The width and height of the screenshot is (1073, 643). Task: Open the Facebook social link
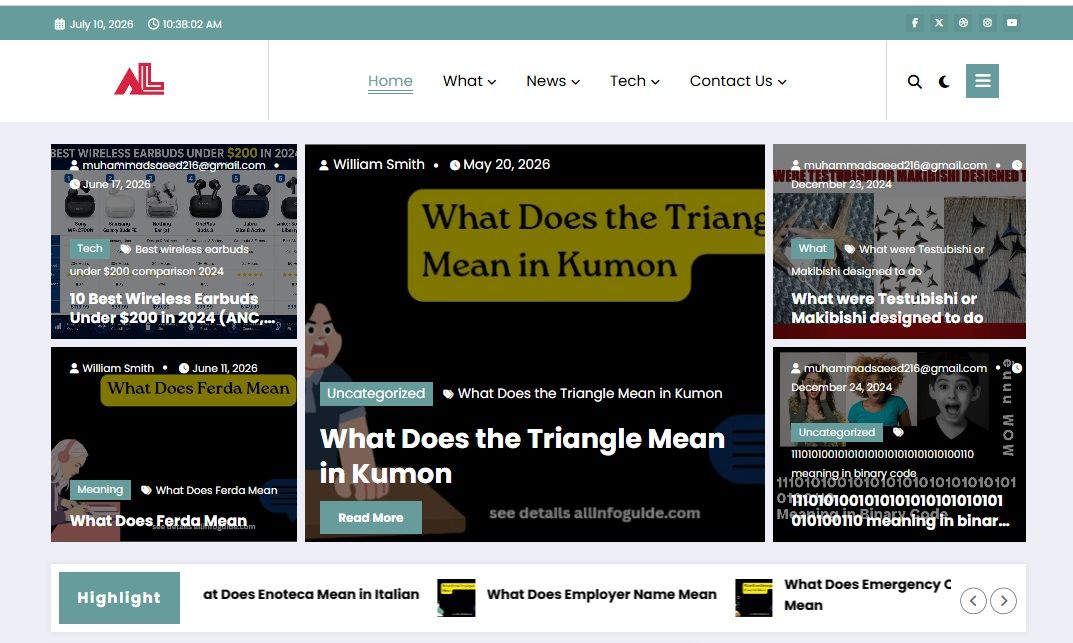(x=915, y=23)
